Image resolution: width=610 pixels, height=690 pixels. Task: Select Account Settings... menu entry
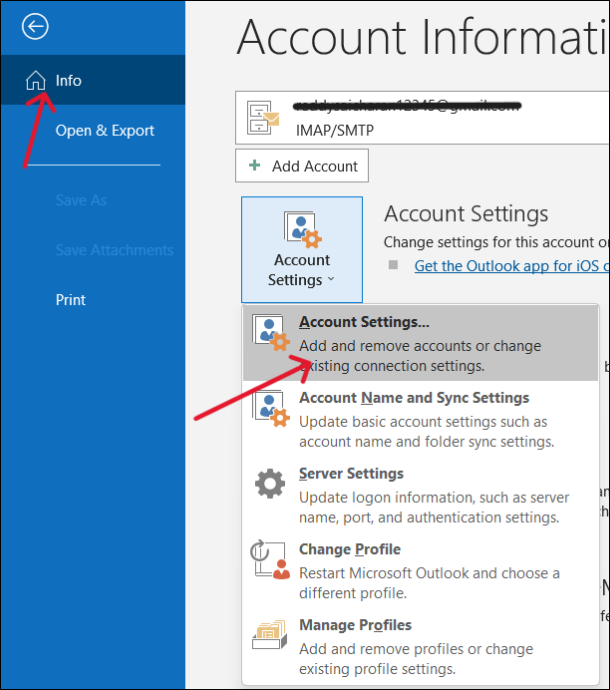tap(420, 343)
